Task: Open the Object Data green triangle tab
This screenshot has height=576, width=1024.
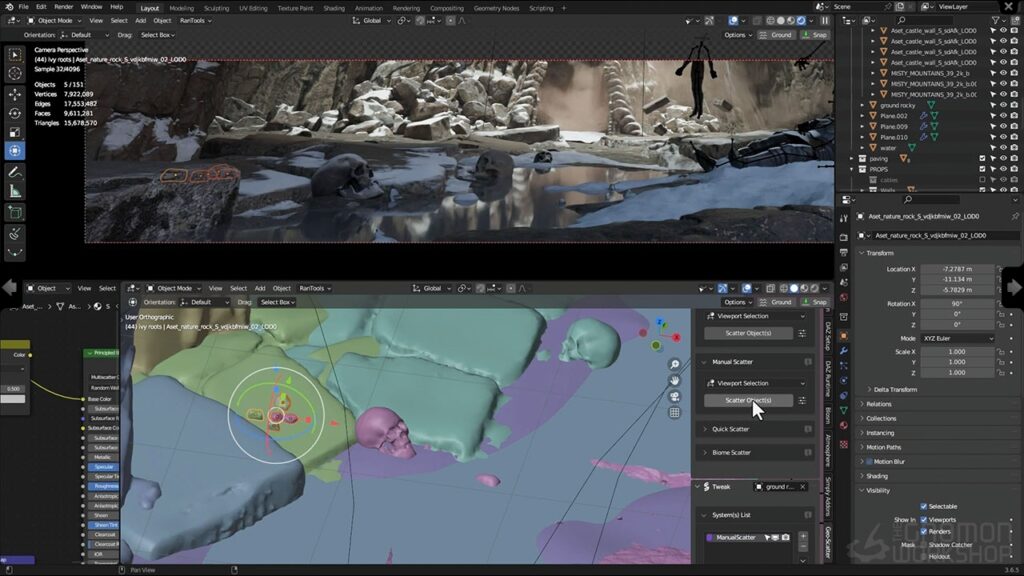Action: pos(844,410)
